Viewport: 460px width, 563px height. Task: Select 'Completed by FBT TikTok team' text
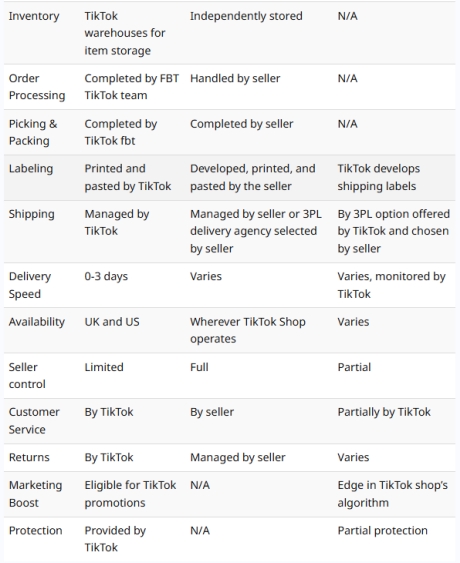pyautogui.click(x=131, y=87)
